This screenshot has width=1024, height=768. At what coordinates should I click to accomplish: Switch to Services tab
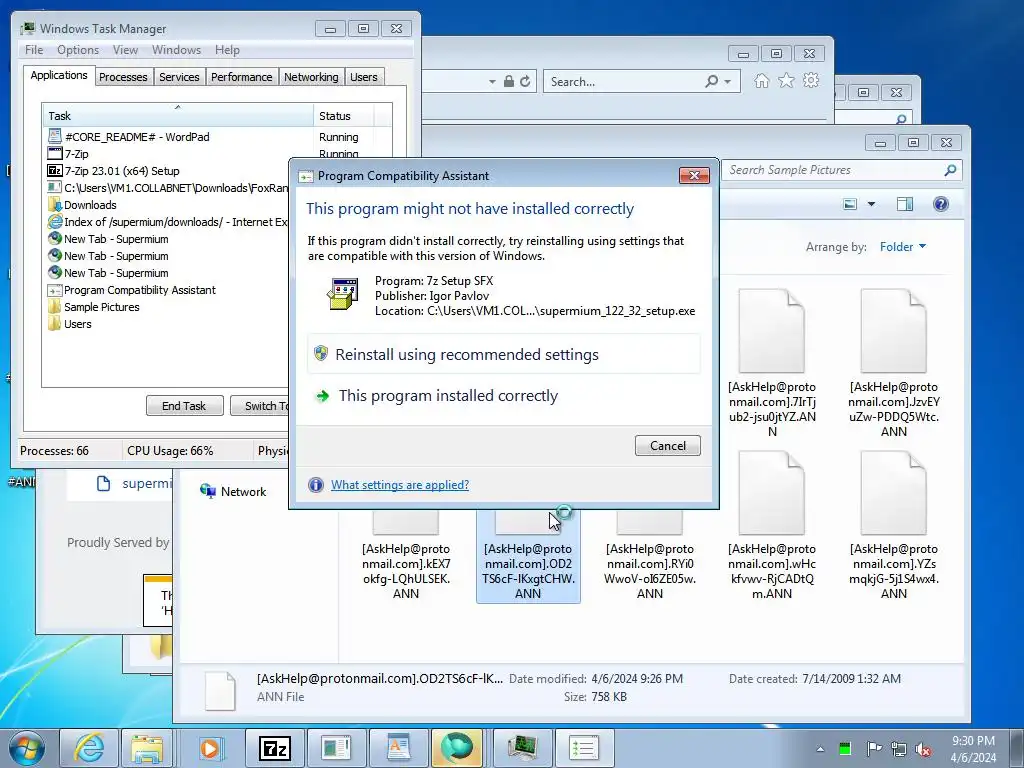(180, 77)
